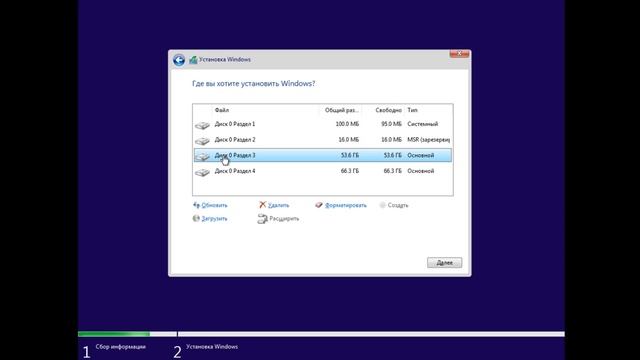Select the row Диск 0 Раздел 3
The image size is (640, 360).
[322, 155]
